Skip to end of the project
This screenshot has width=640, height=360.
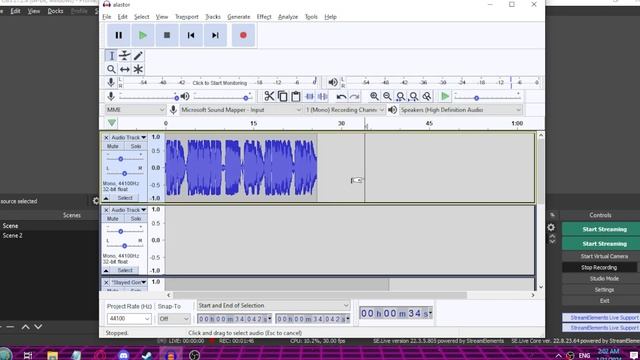pyautogui.click(x=215, y=36)
